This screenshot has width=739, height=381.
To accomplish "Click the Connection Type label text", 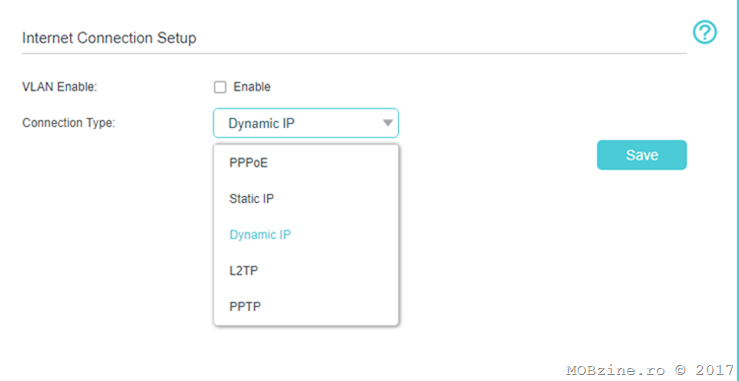I will pos(69,123).
